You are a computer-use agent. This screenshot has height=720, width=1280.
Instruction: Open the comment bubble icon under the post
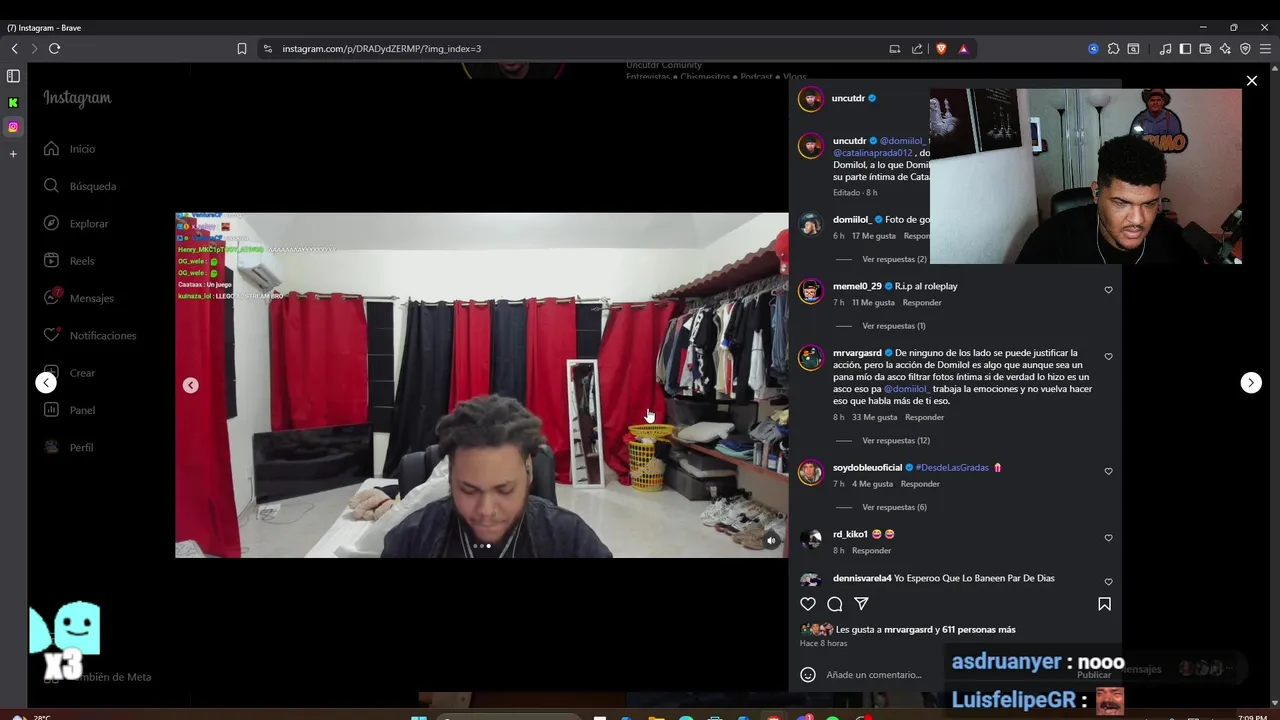(x=835, y=604)
